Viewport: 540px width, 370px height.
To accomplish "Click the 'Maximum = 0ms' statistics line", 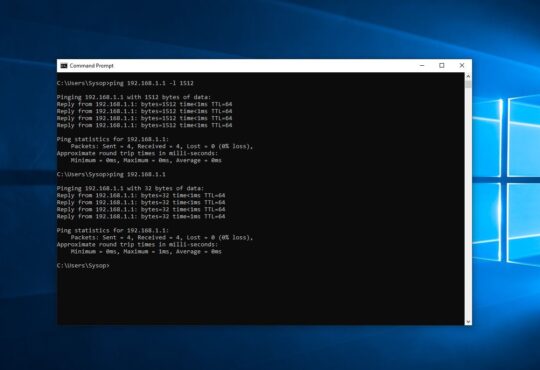I will [146, 160].
